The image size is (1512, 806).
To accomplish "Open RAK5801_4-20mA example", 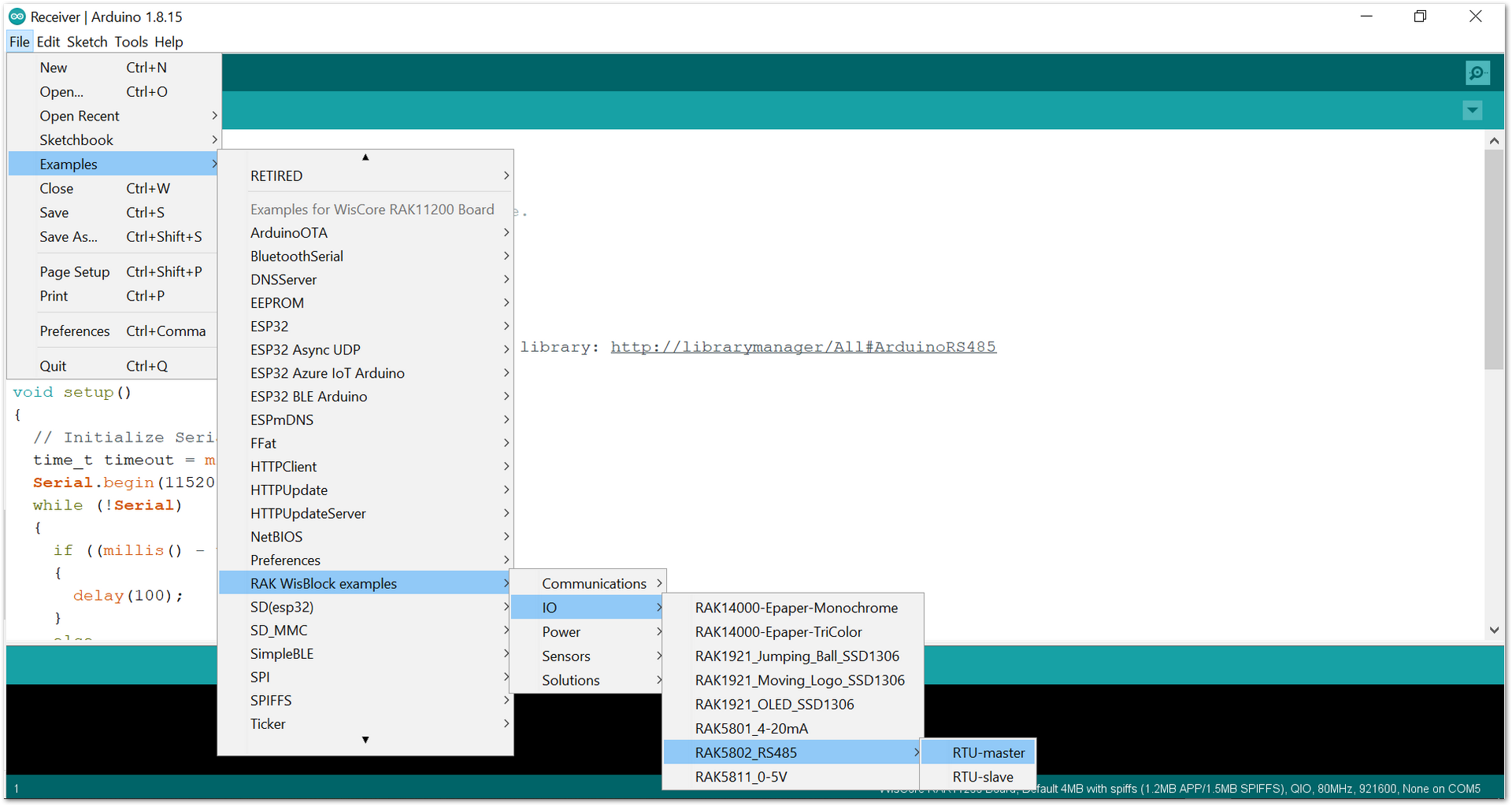I will [793, 729].
